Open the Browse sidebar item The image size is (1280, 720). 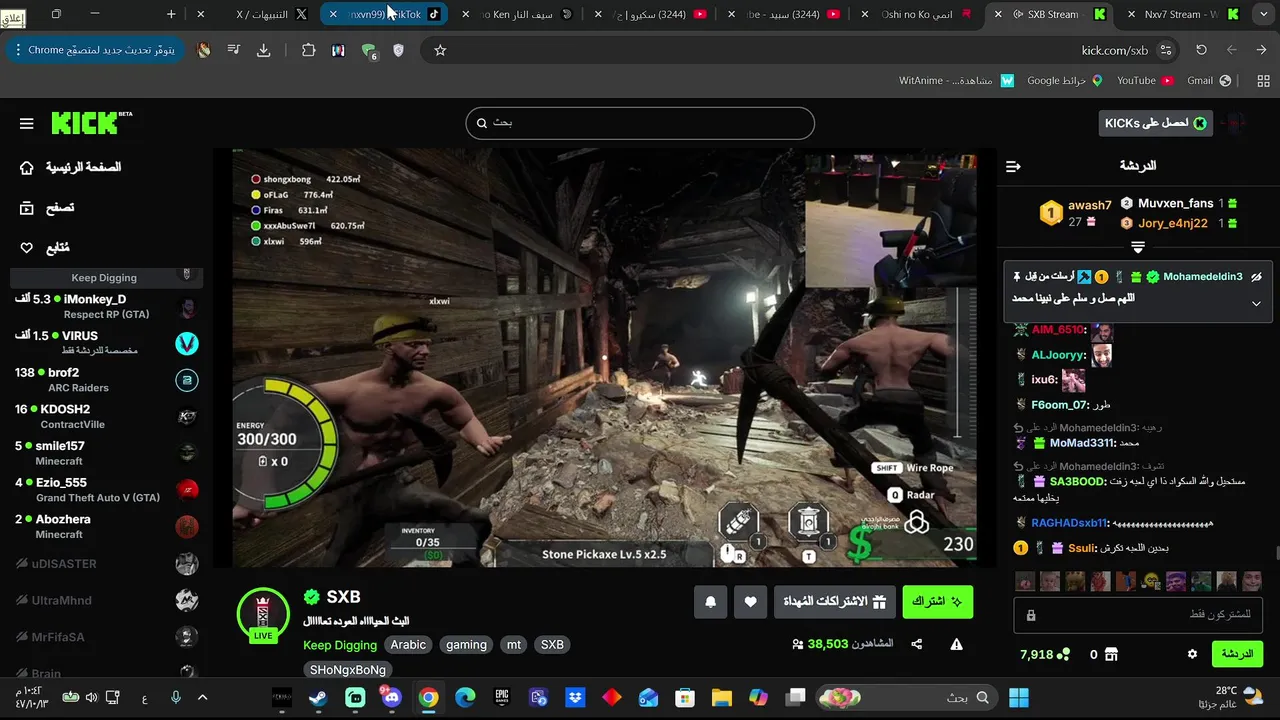point(47,208)
